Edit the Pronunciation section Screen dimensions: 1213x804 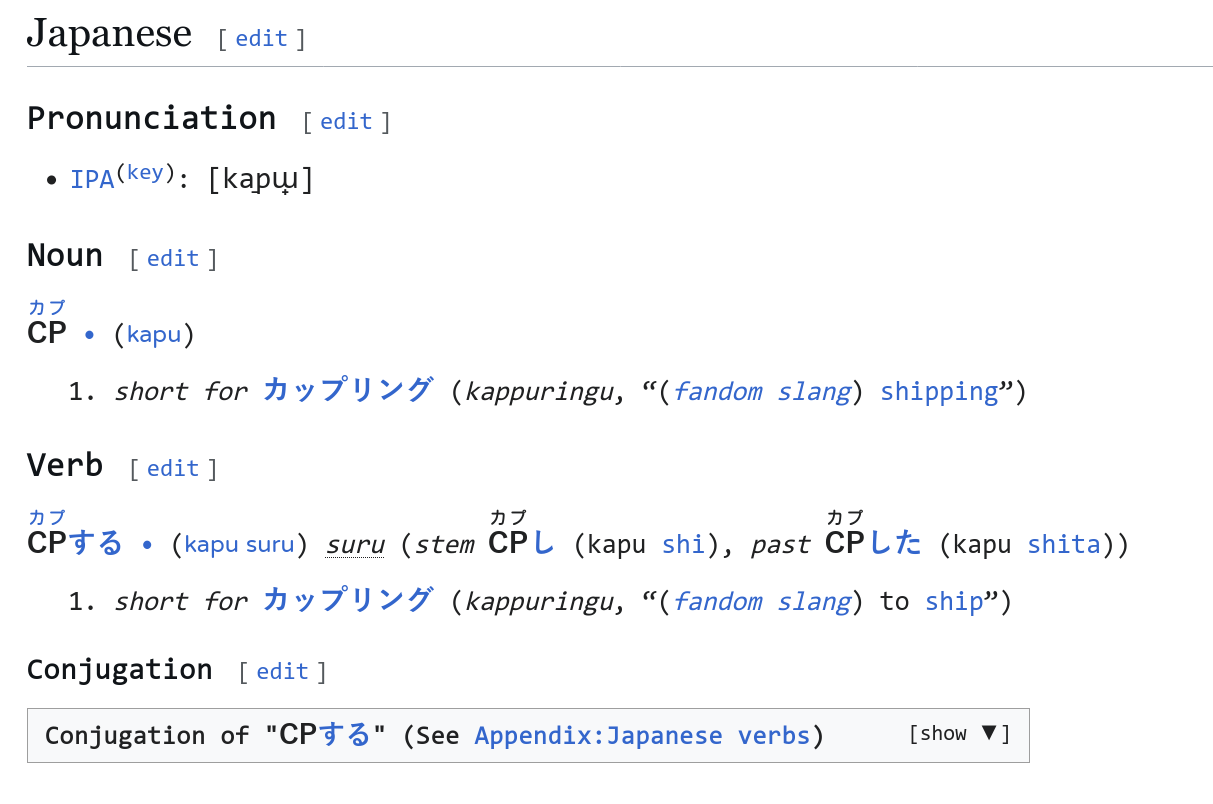pos(346,122)
